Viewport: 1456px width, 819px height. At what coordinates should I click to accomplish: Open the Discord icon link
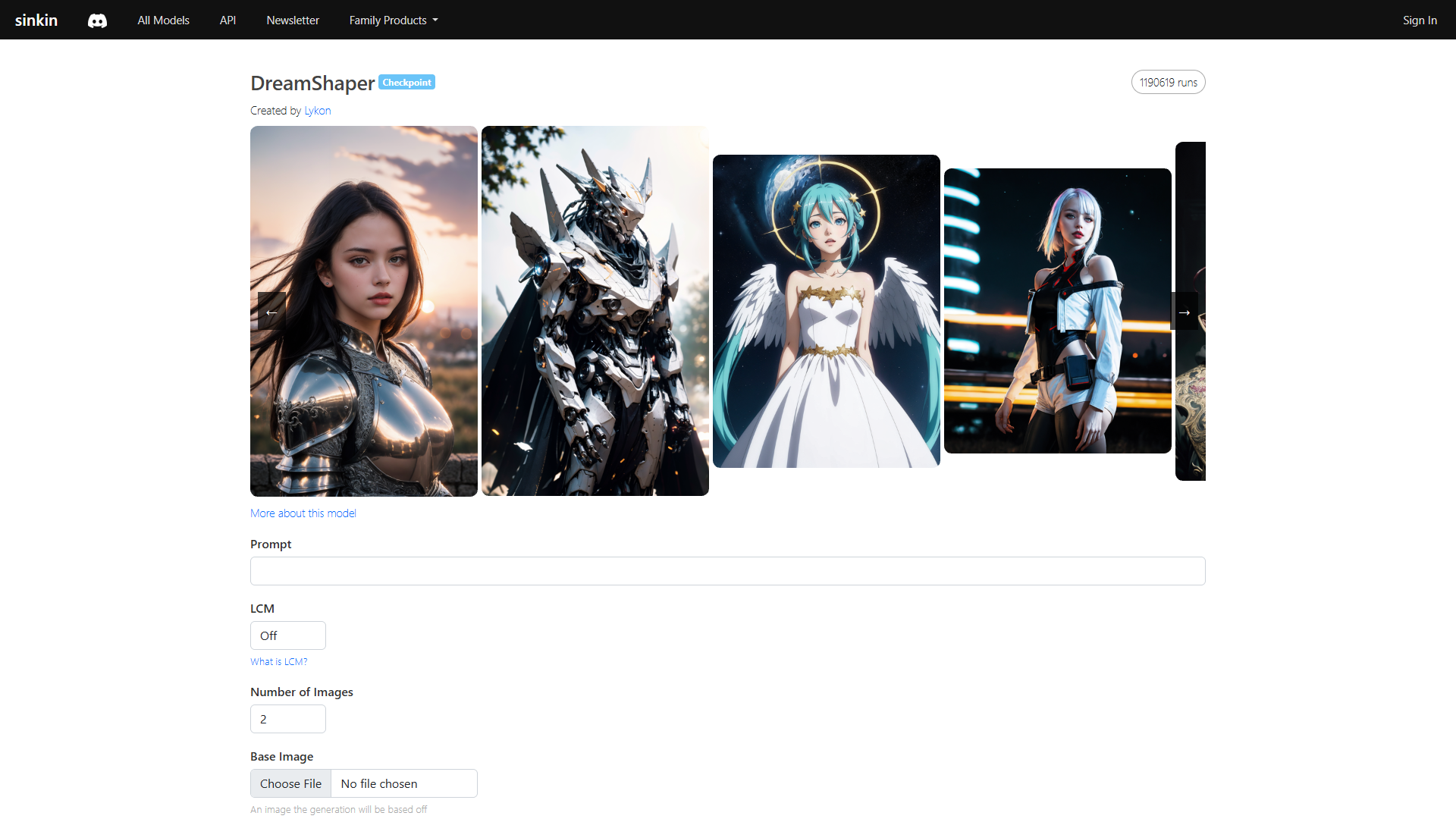[97, 20]
